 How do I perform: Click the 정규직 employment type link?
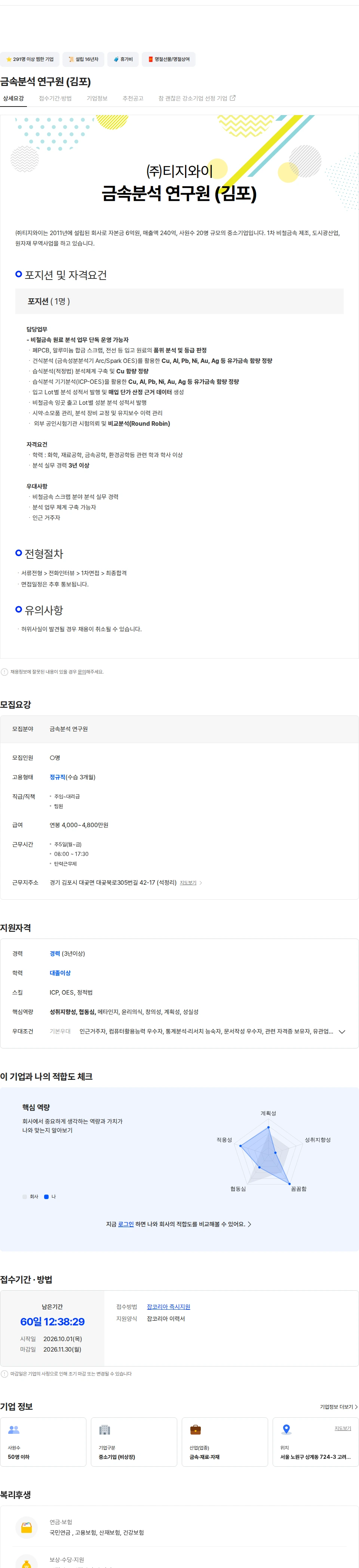pyautogui.click(x=57, y=777)
